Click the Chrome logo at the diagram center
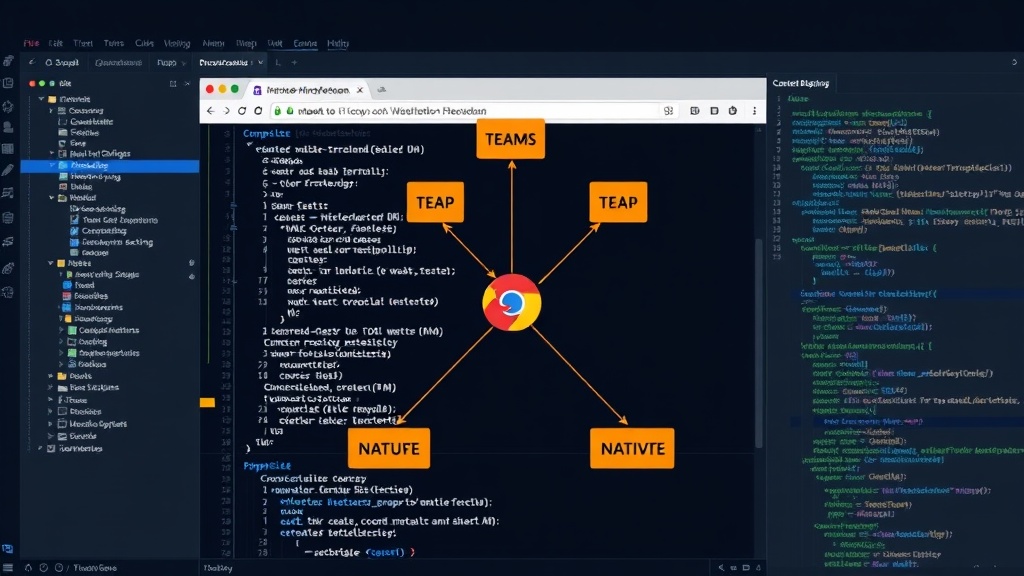This screenshot has height=576, width=1024. coord(511,302)
